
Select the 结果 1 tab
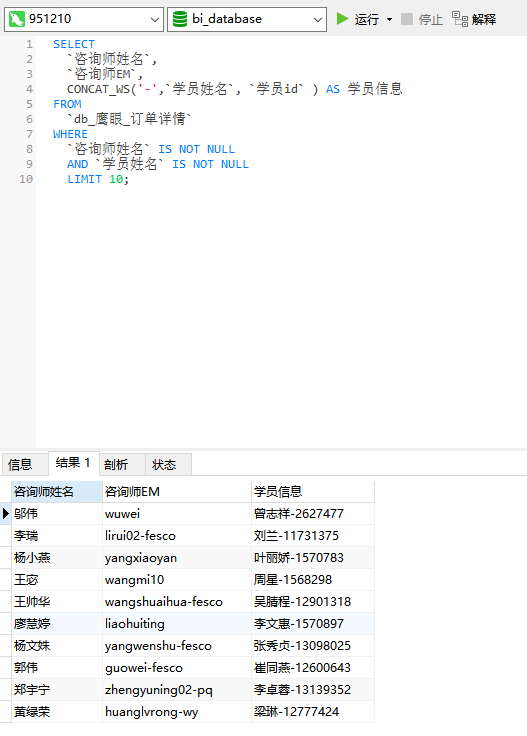coord(73,463)
